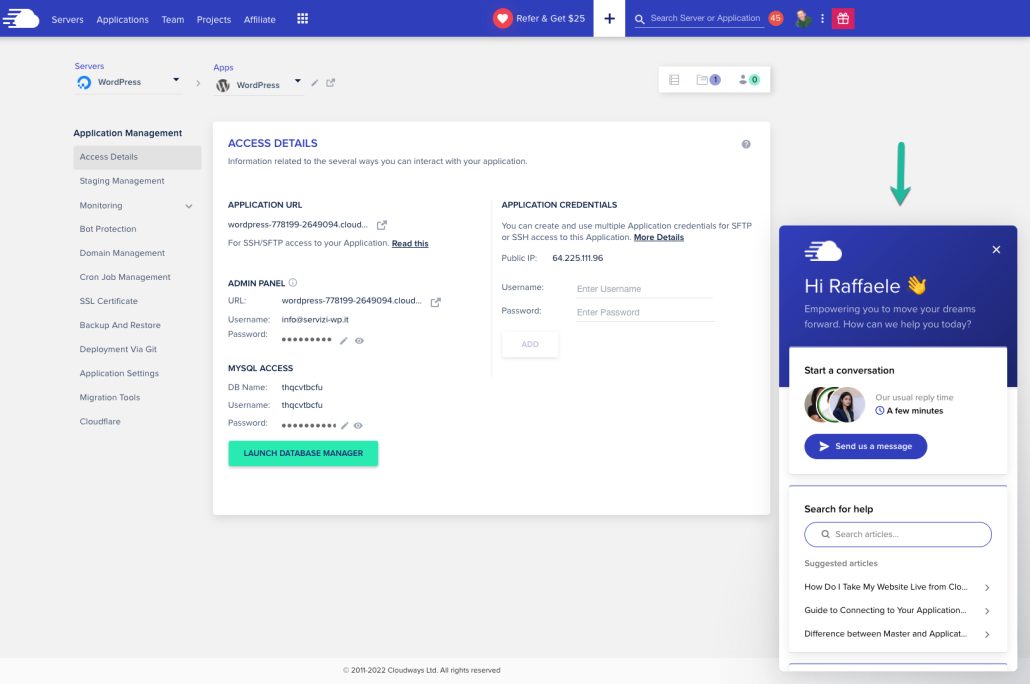Screen dimensions: 1030x684
Task: Click the Search articles field in the chat widget
Action: click(897, 534)
